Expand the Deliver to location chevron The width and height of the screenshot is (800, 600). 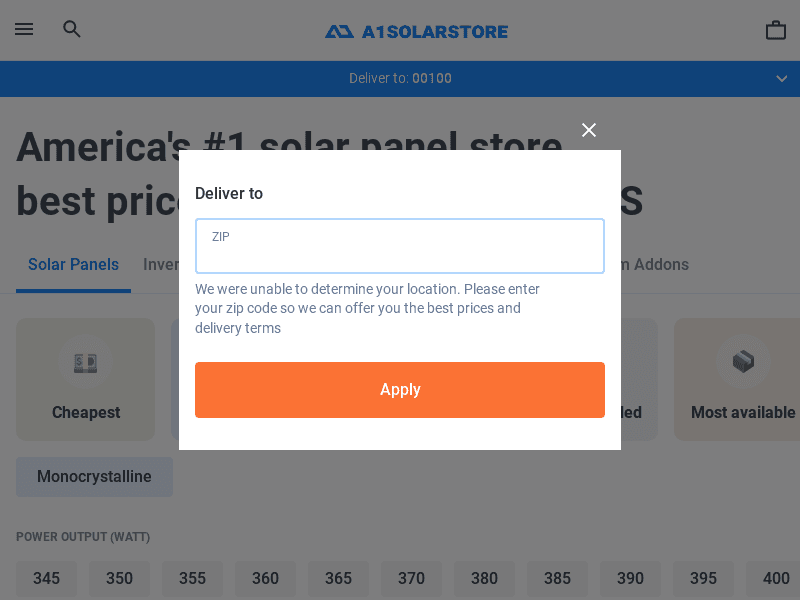(x=781, y=78)
